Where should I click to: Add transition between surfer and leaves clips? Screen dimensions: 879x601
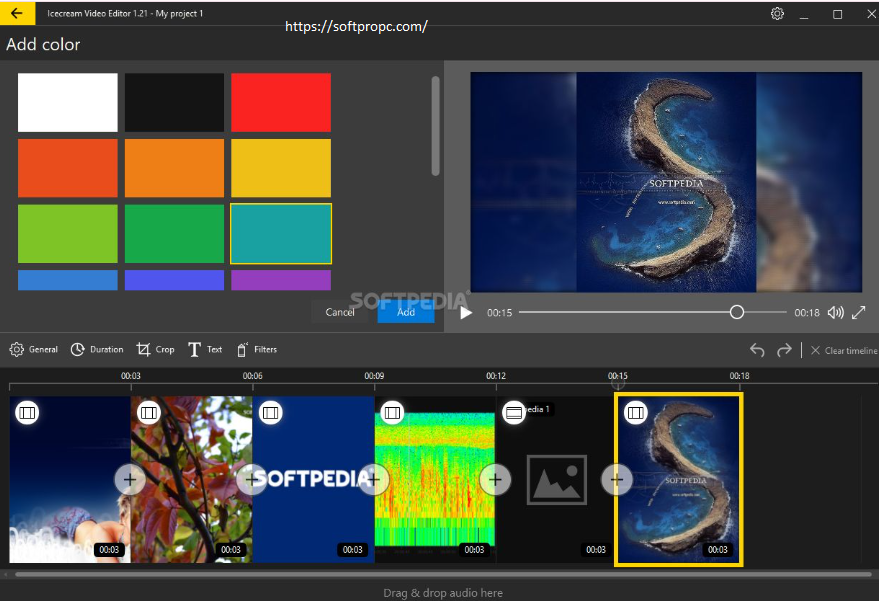(129, 479)
